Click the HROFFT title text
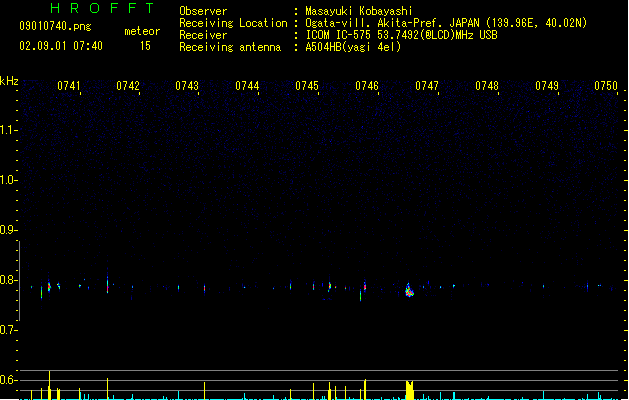The width and height of the screenshot is (629, 400). [x=102, y=8]
